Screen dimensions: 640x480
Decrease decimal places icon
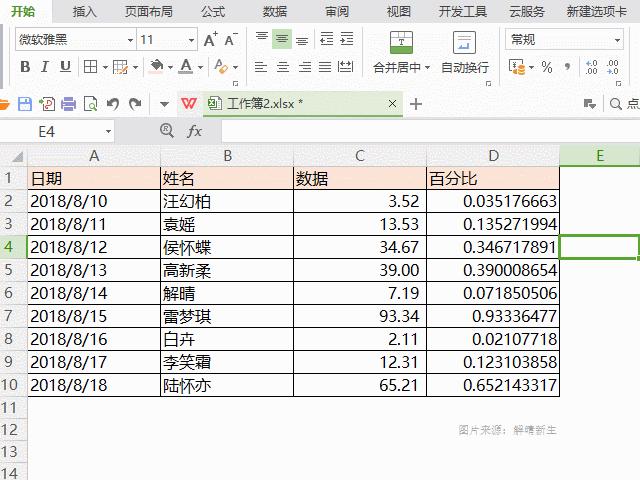pyautogui.click(x=612, y=67)
